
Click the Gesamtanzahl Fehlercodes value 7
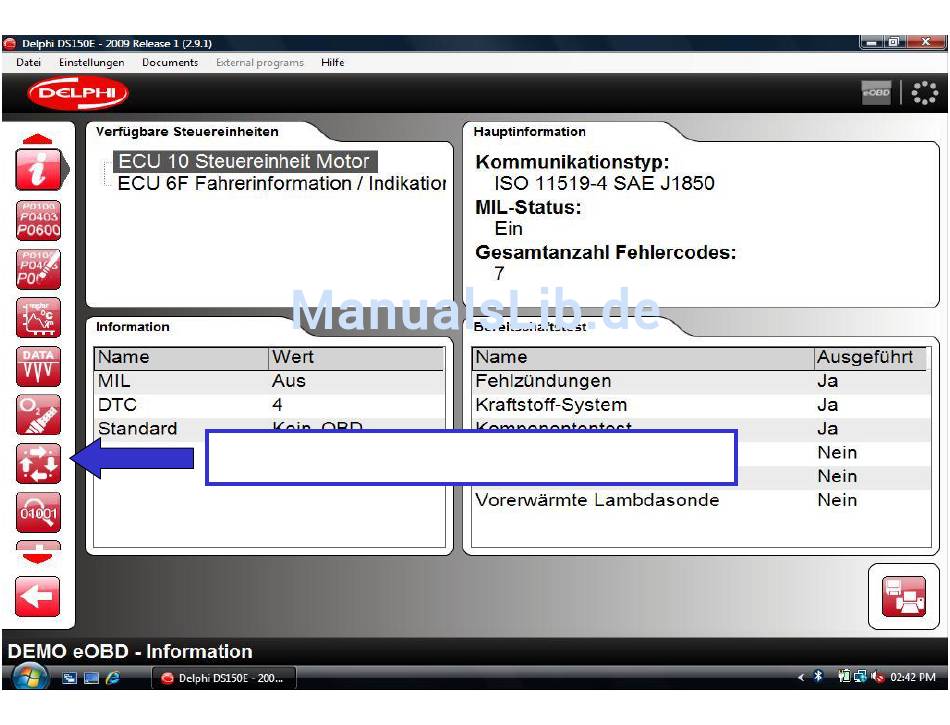tap(499, 274)
